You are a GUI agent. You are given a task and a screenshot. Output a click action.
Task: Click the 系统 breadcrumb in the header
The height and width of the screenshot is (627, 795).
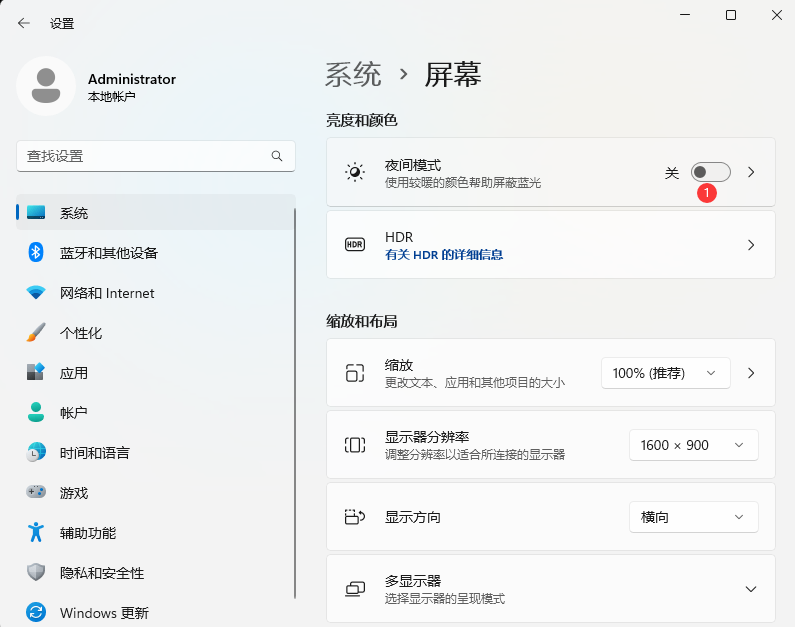click(353, 75)
